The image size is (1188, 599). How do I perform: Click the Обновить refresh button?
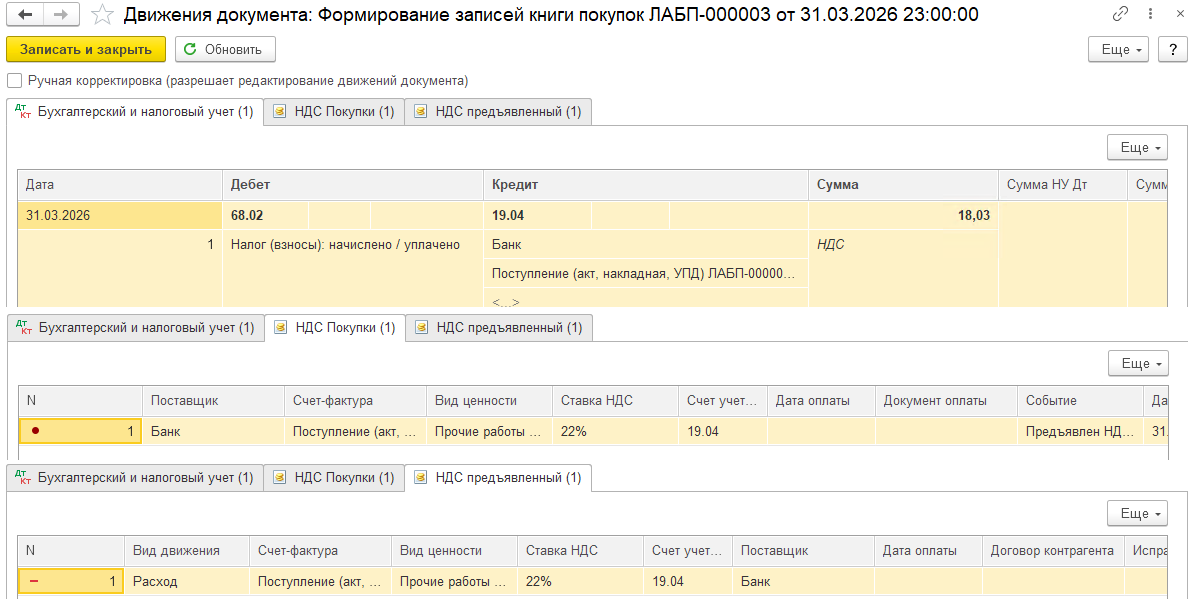225,50
